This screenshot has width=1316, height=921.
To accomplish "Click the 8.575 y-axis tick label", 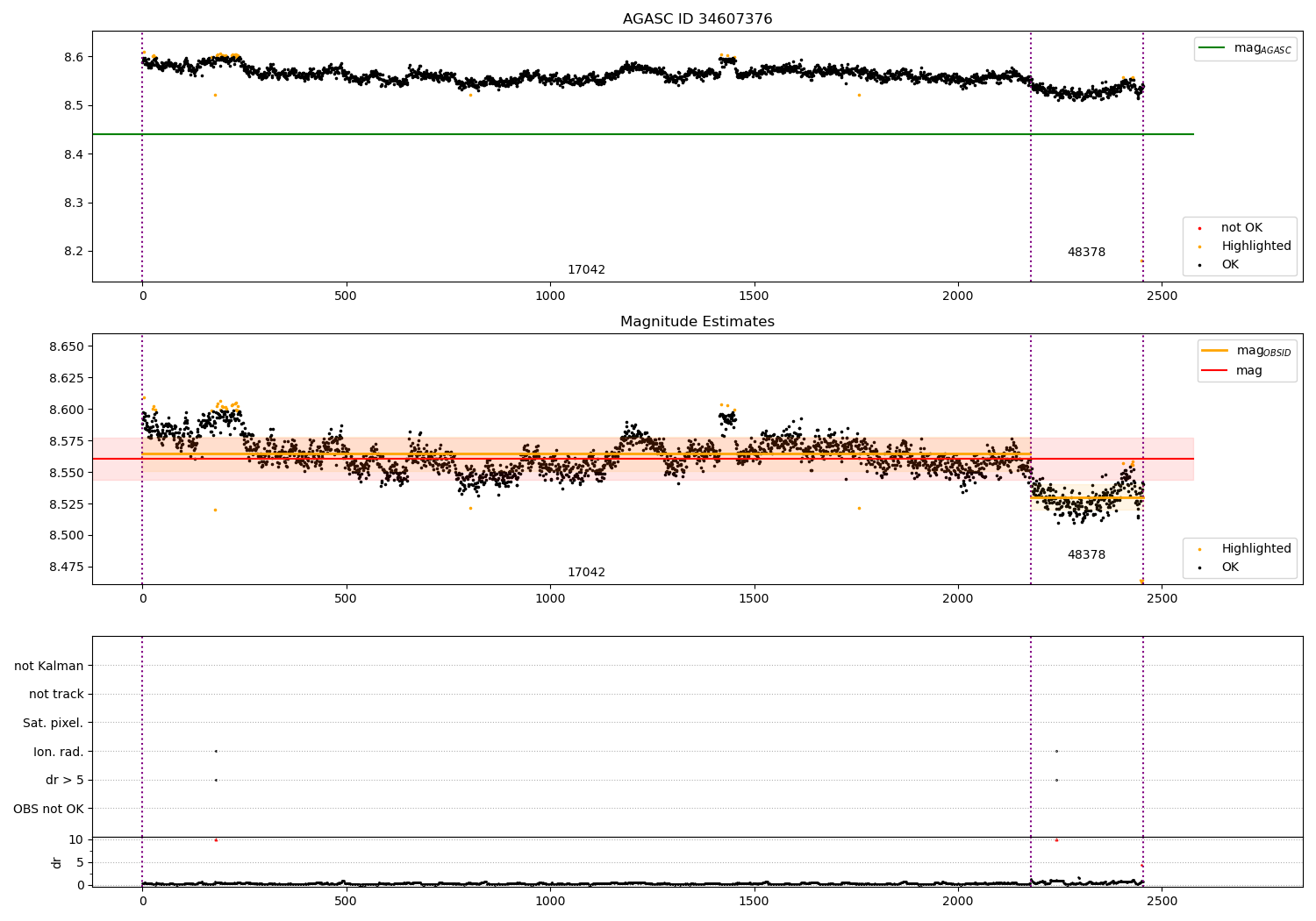I will pos(67,441).
